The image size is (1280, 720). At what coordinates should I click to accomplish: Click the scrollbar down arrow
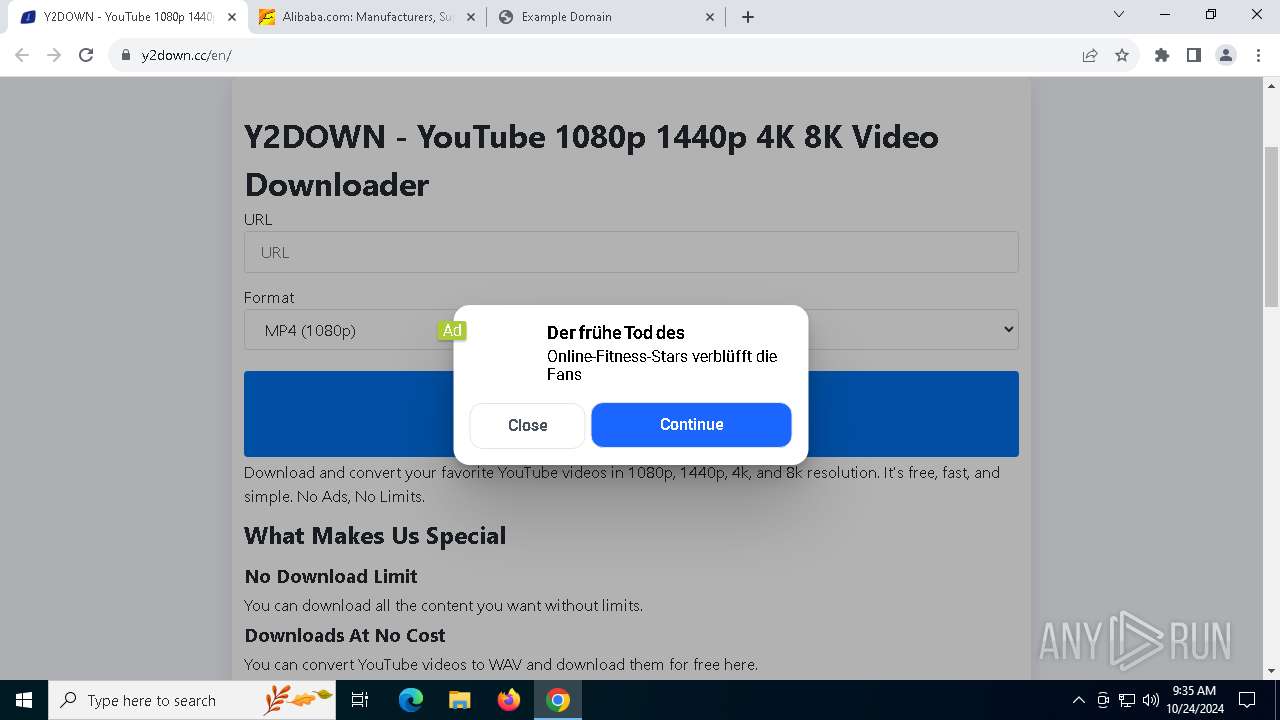pos(1271,671)
